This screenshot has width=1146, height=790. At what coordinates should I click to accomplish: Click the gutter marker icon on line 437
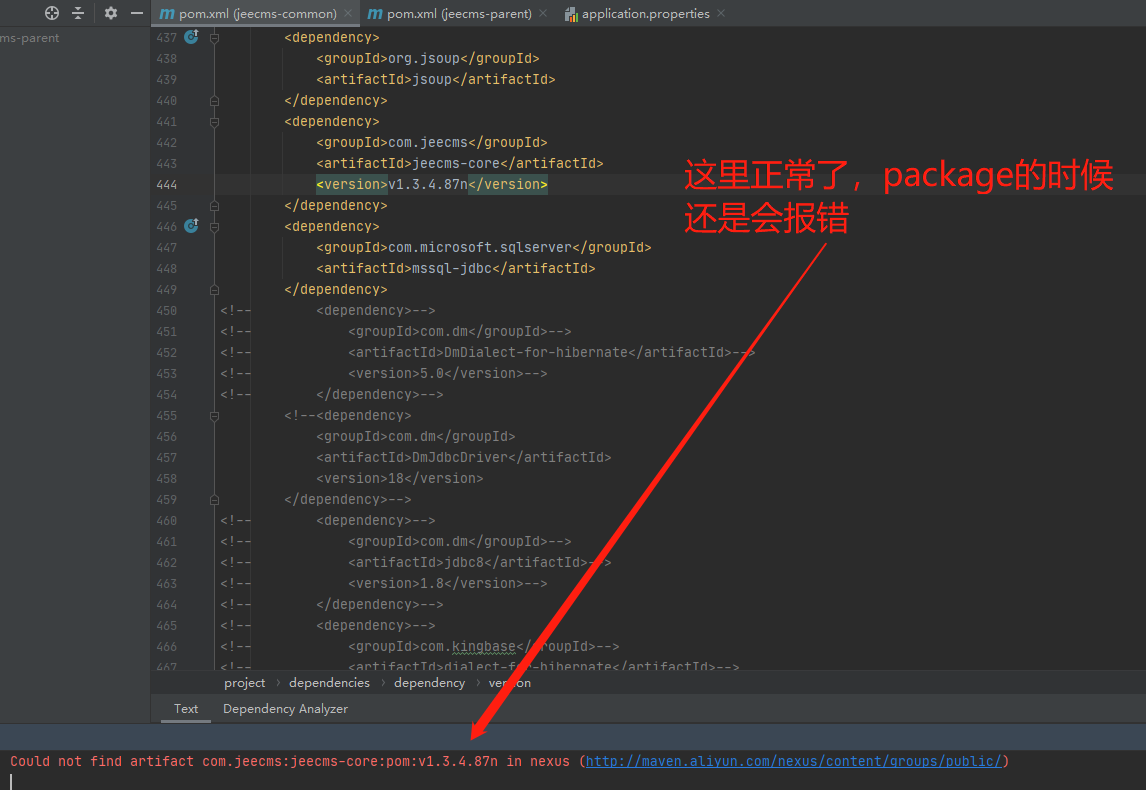[191, 37]
